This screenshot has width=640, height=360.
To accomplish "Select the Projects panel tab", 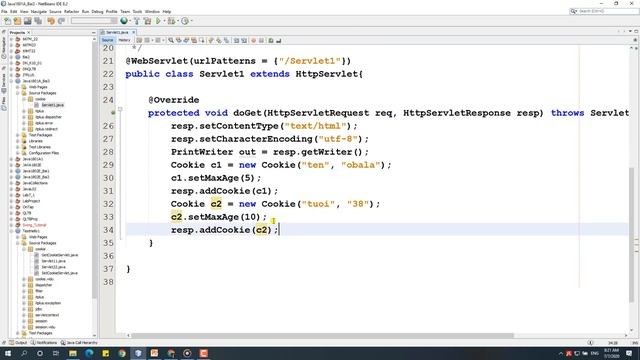I will [17, 32].
